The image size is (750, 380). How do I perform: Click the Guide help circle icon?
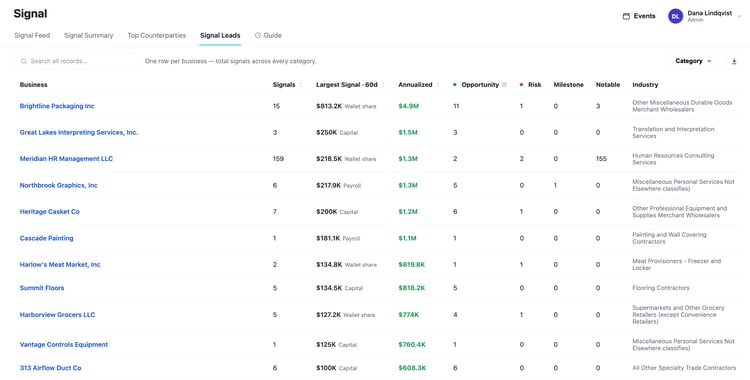258,35
